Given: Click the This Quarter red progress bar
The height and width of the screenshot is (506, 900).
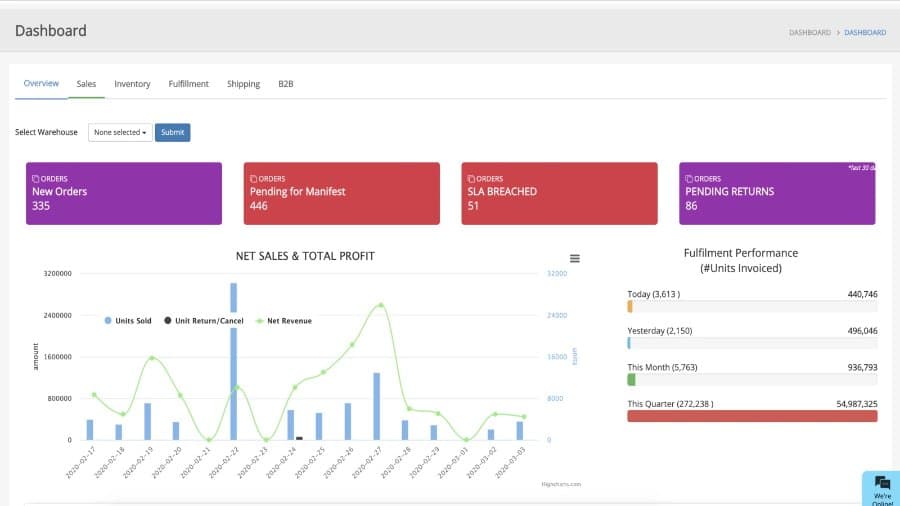Looking at the screenshot, I should [752, 417].
